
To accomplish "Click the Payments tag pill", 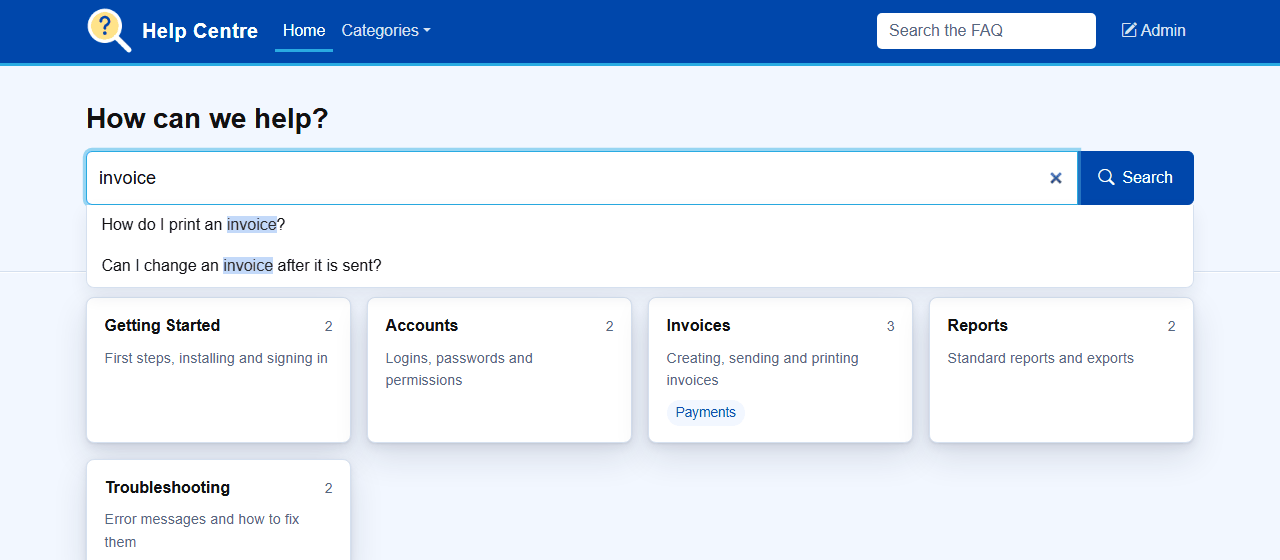I will pyautogui.click(x=705, y=412).
